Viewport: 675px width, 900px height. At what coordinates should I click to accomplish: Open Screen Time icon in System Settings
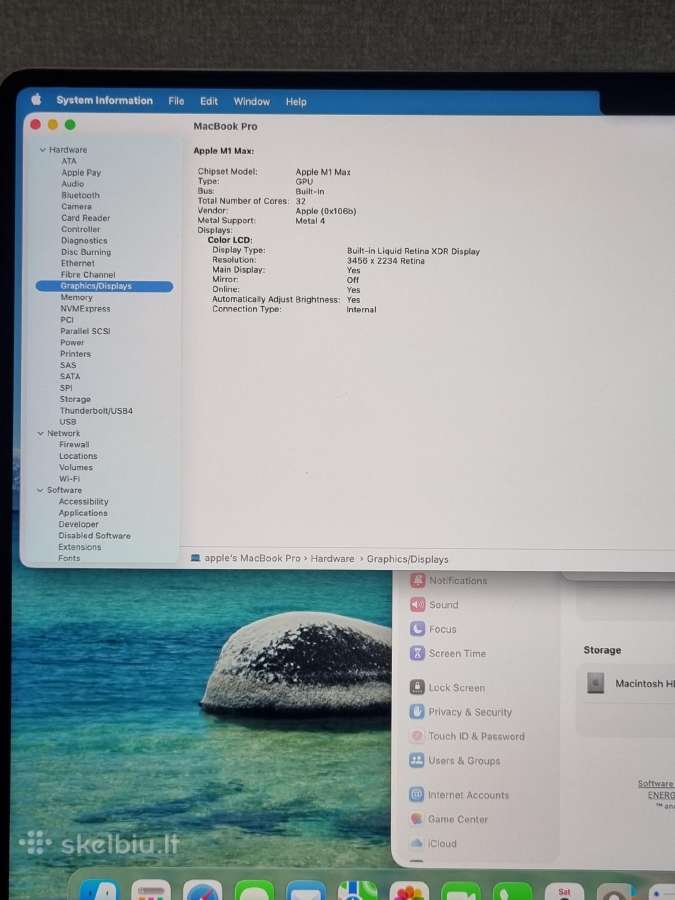417,653
